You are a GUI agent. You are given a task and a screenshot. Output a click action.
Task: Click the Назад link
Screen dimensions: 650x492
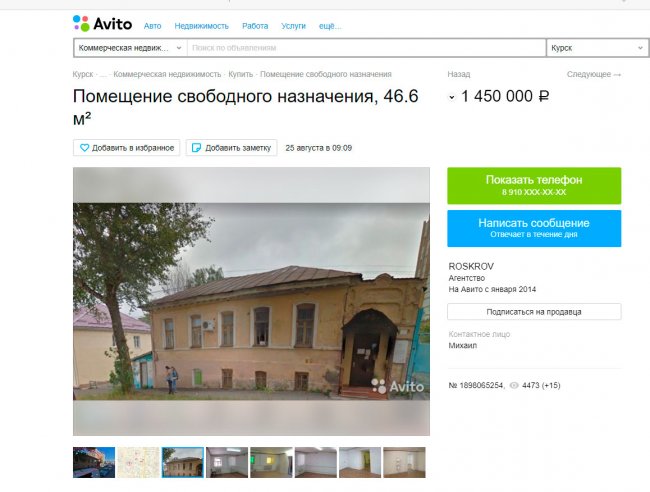point(458,74)
